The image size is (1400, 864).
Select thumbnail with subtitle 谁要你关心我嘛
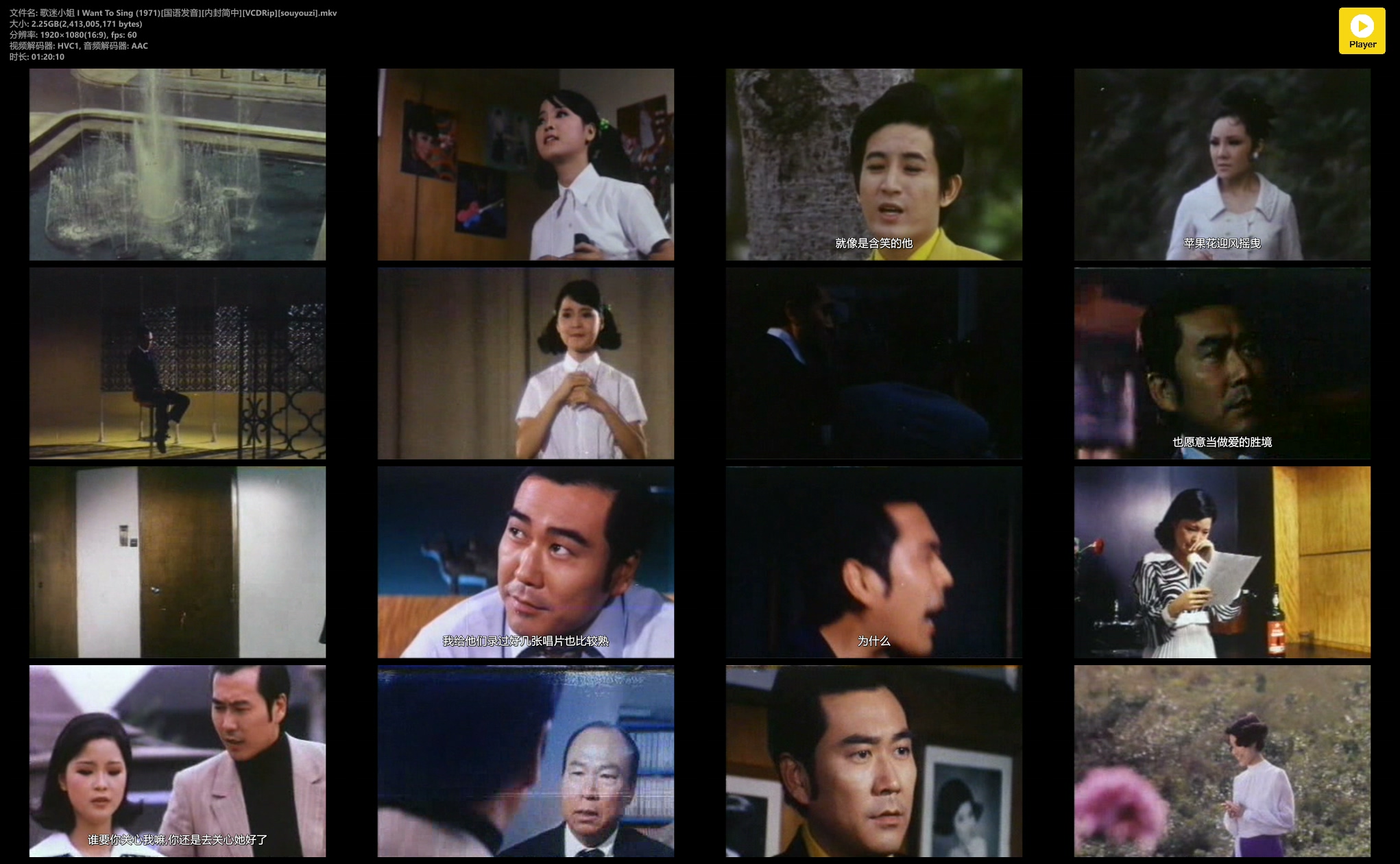(178, 760)
